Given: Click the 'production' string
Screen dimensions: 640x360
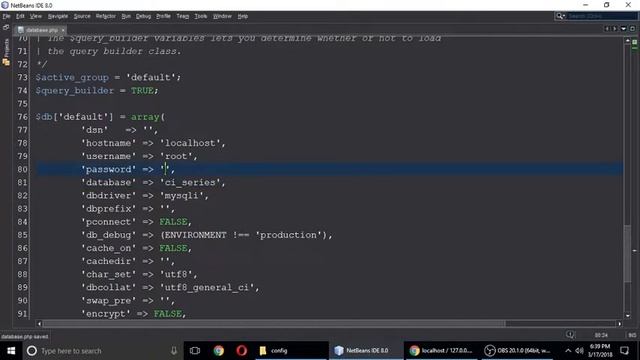Looking at the screenshot, I should pyautogui.click(x=288, y=235).
